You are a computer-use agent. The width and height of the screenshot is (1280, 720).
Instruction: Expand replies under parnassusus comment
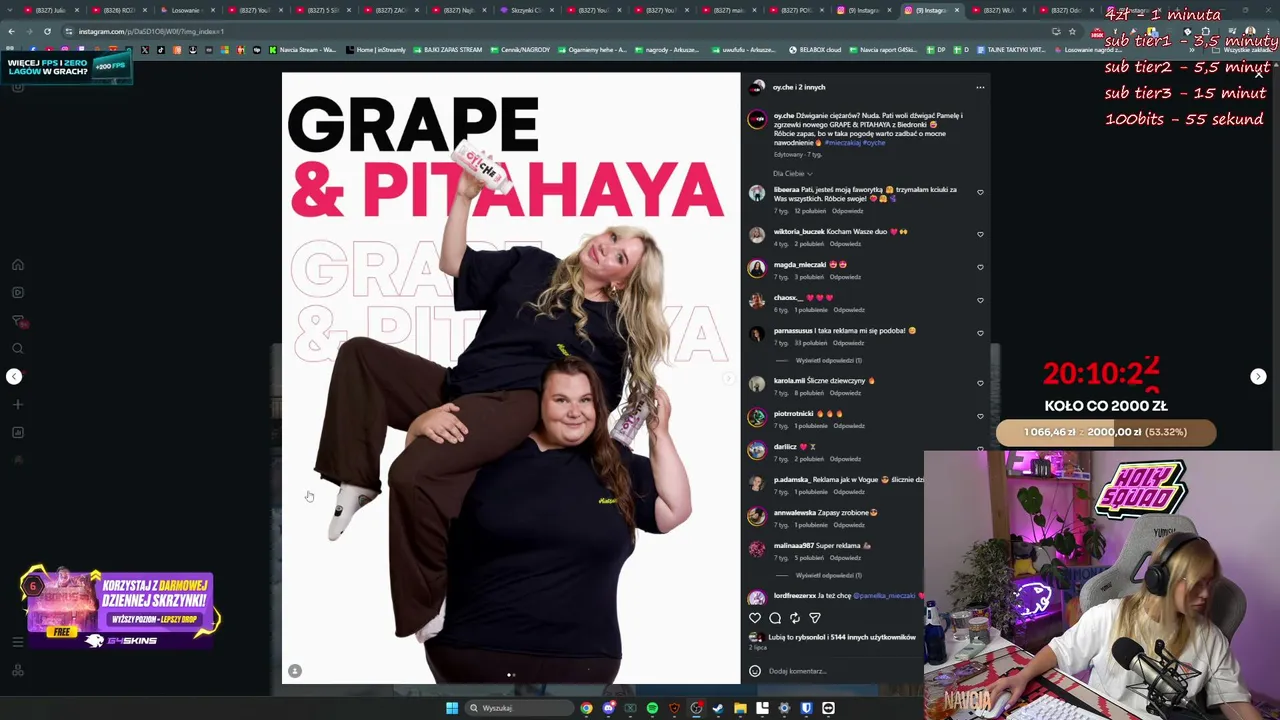click(828, 360)
